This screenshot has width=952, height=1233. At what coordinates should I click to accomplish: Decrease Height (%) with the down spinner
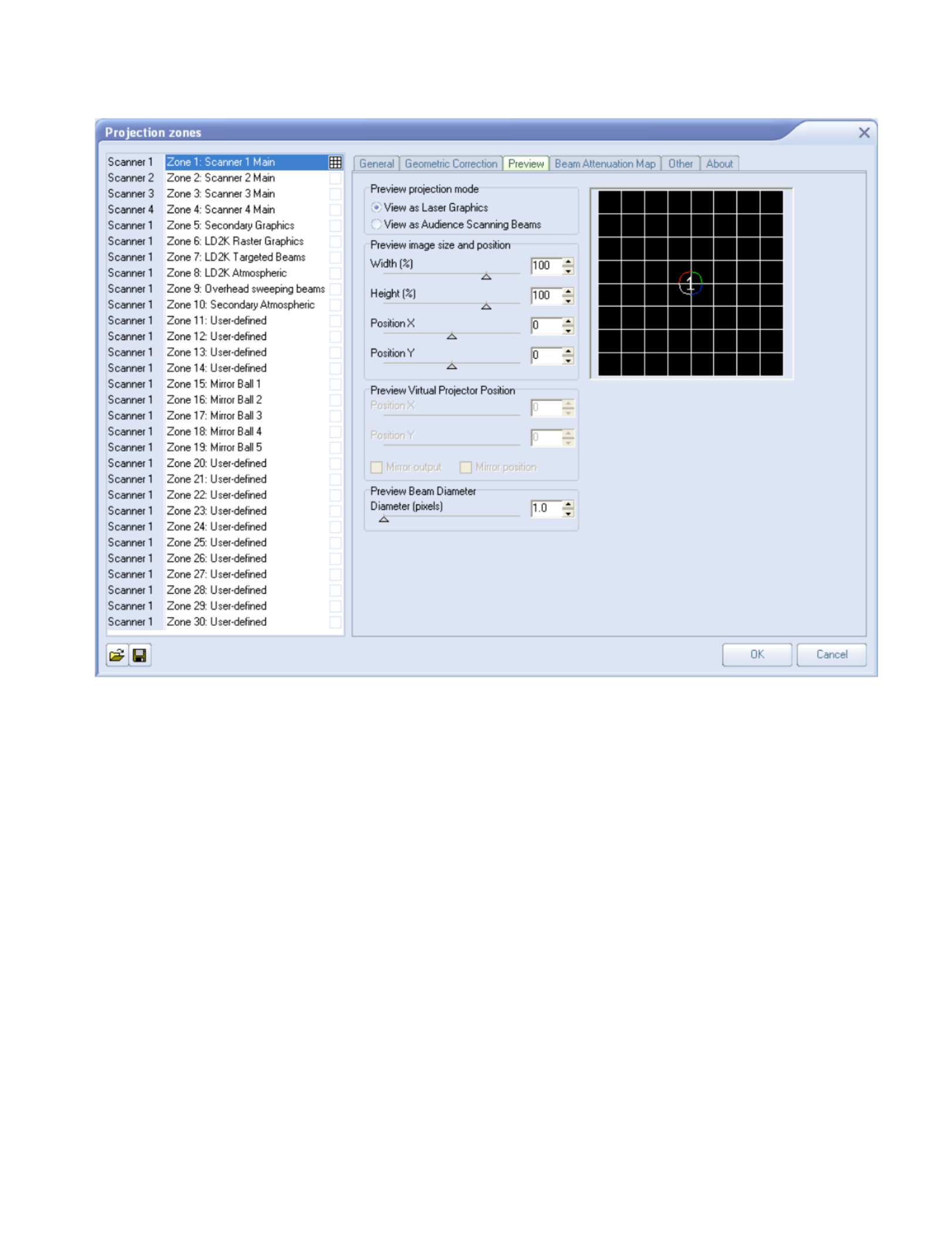click(x=568, y=300)
